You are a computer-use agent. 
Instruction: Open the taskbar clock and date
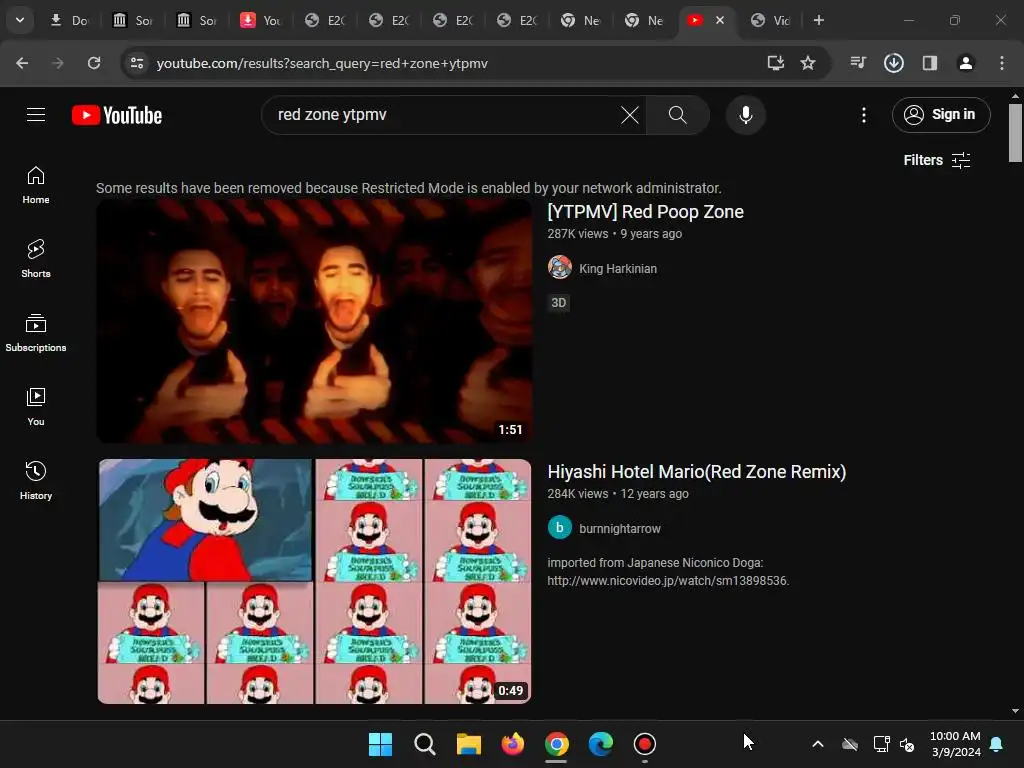click(x=955, y=744)
